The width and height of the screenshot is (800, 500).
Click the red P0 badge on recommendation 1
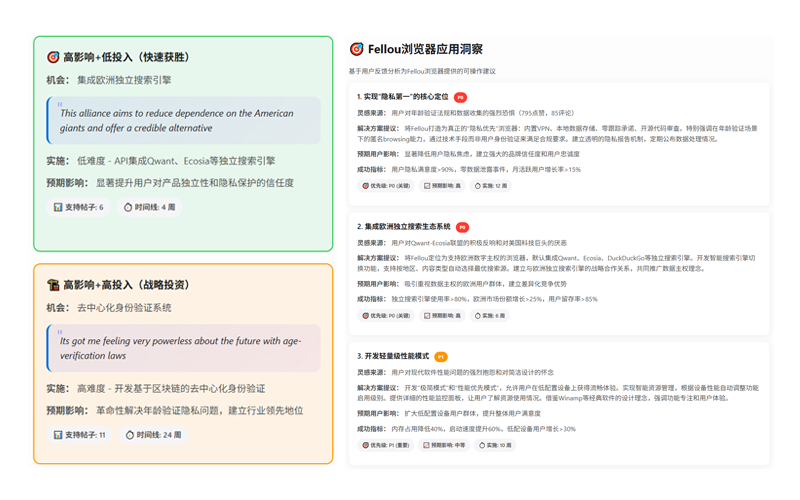click(460, 97)
